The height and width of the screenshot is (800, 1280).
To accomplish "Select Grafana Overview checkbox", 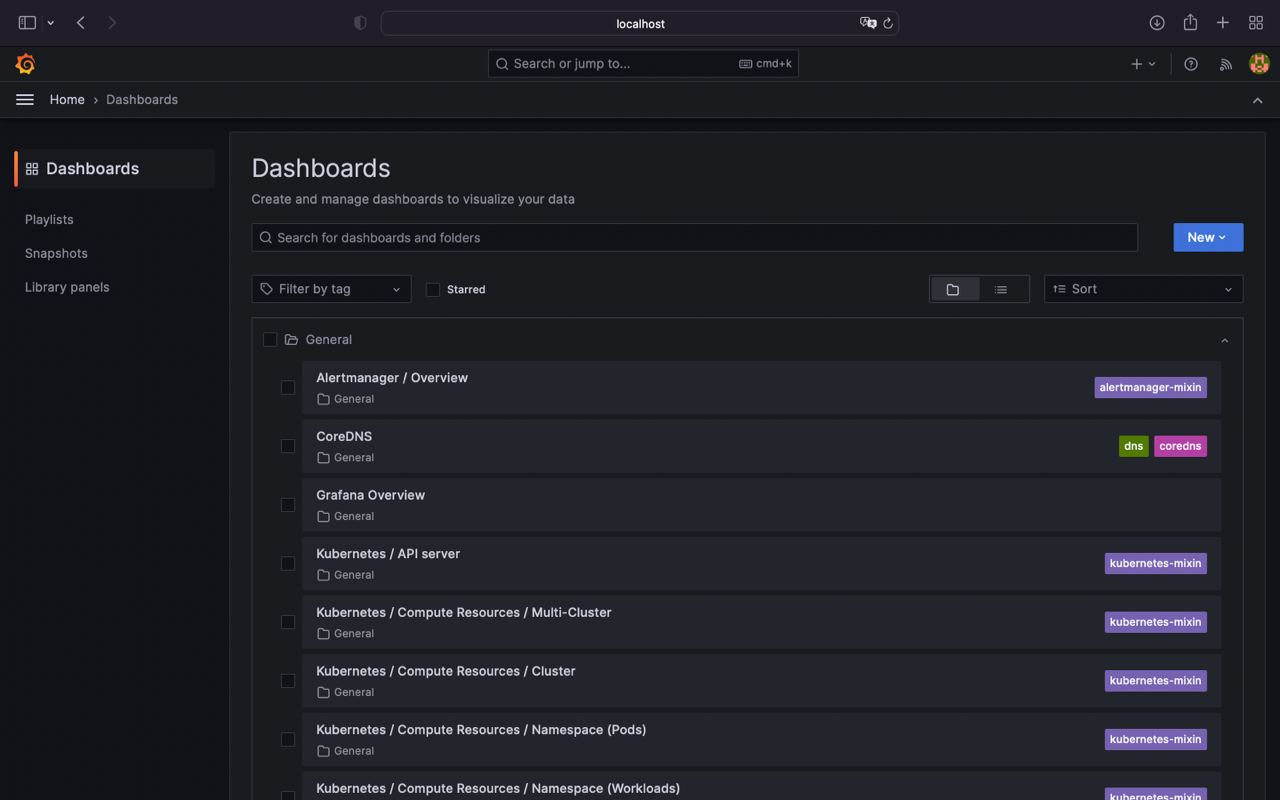I will [x=288, y=505].
